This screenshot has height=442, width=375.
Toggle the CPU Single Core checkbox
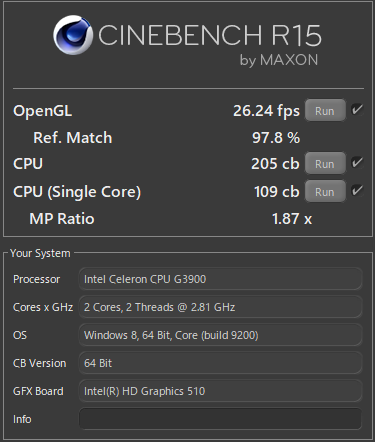point(357,191)
